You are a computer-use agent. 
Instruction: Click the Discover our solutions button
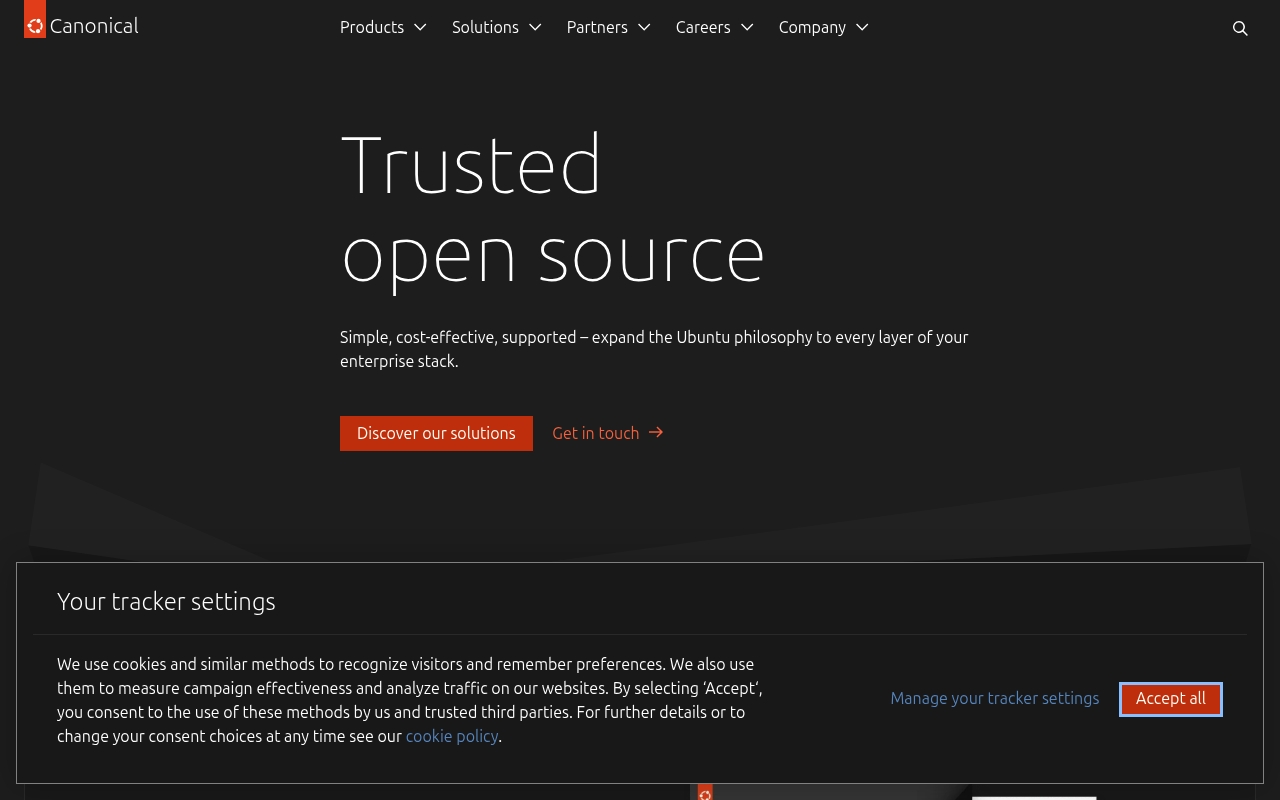tap(436, 433)
